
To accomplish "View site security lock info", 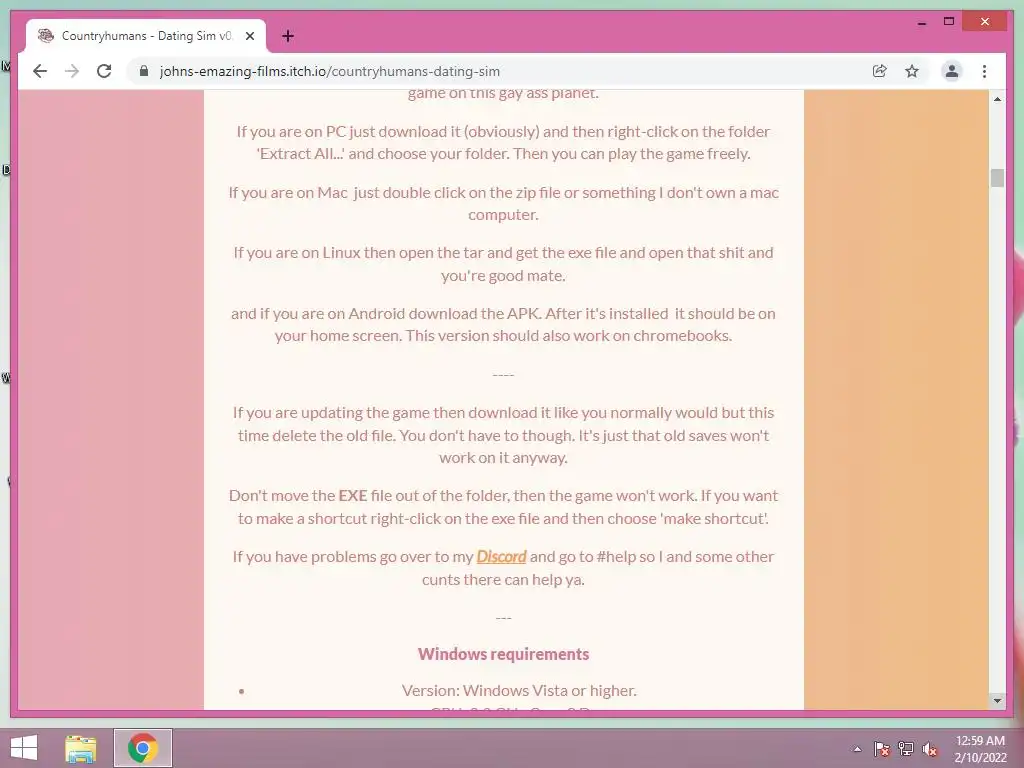I will click(144, 71).
